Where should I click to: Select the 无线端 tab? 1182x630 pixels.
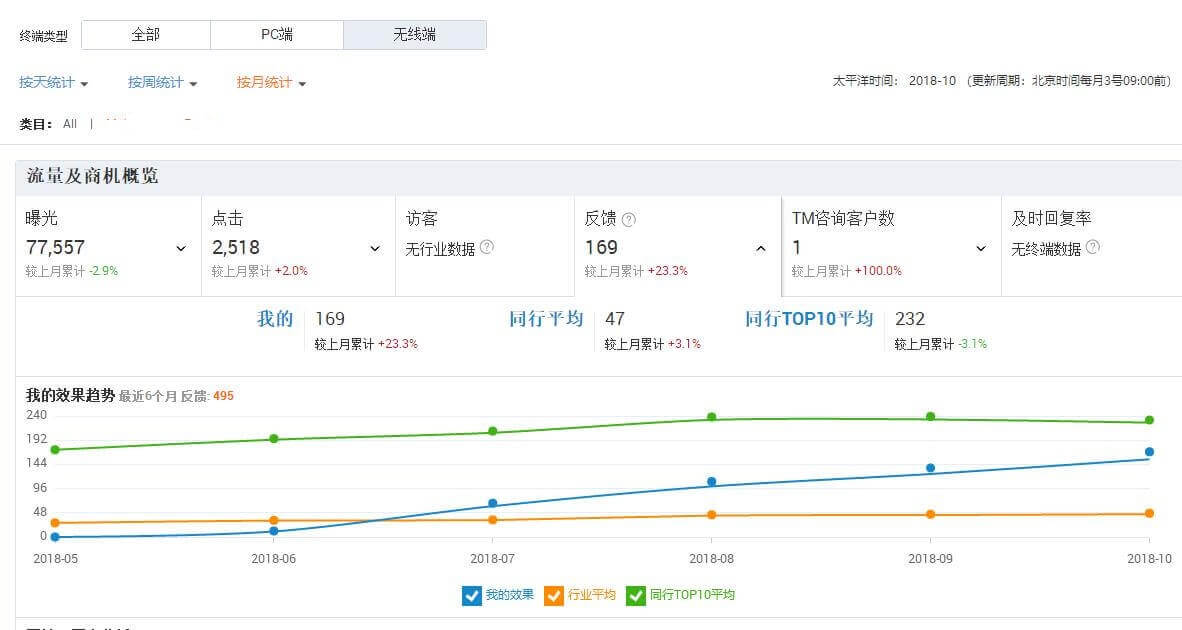[414, 35]
